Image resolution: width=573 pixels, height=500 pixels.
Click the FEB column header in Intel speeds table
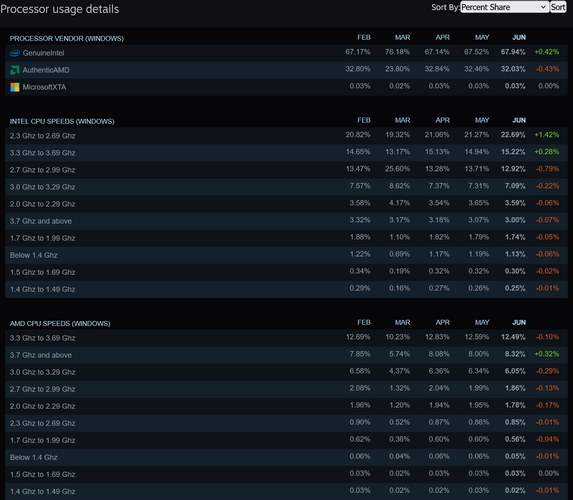[x=364, y=120]
